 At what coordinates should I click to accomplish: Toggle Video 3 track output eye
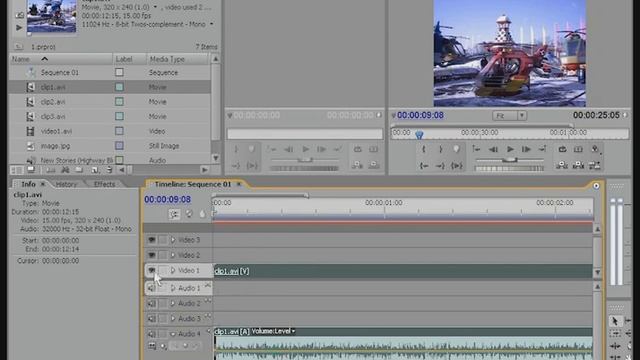[152, 240]
